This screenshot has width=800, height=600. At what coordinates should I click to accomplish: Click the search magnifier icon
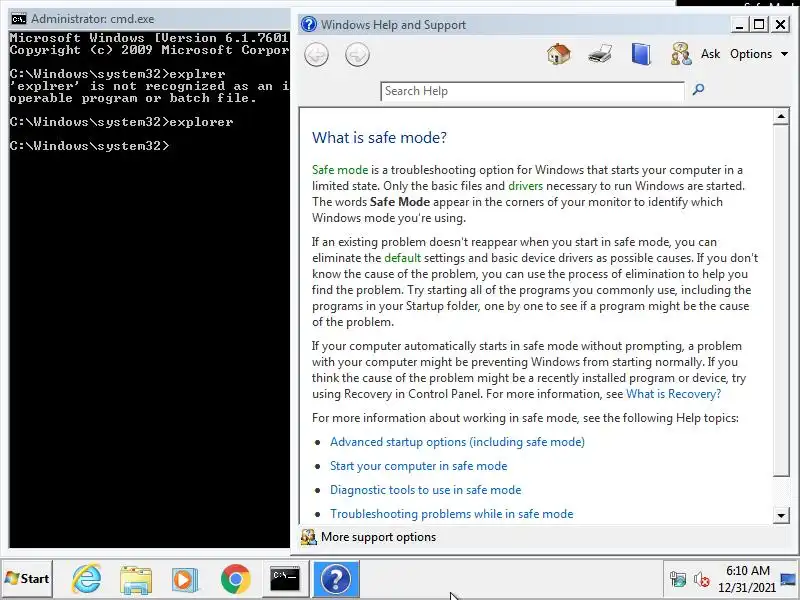coord(698,90)
